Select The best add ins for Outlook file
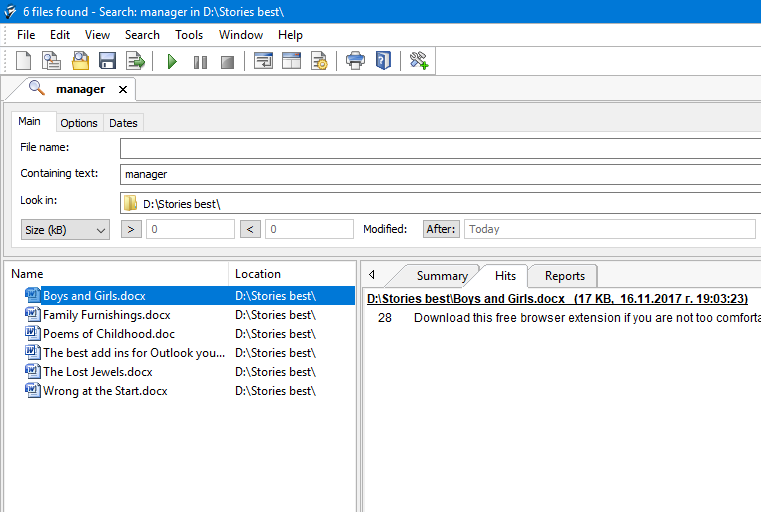 [134, 353]
